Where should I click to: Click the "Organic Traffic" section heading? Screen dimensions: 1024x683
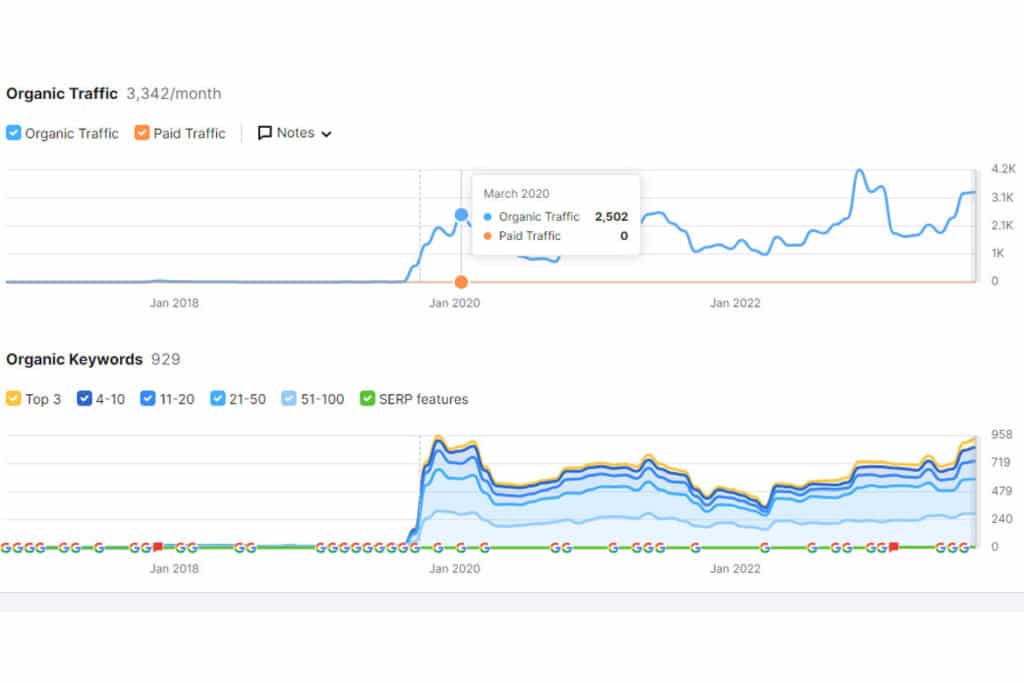point(62,93)
